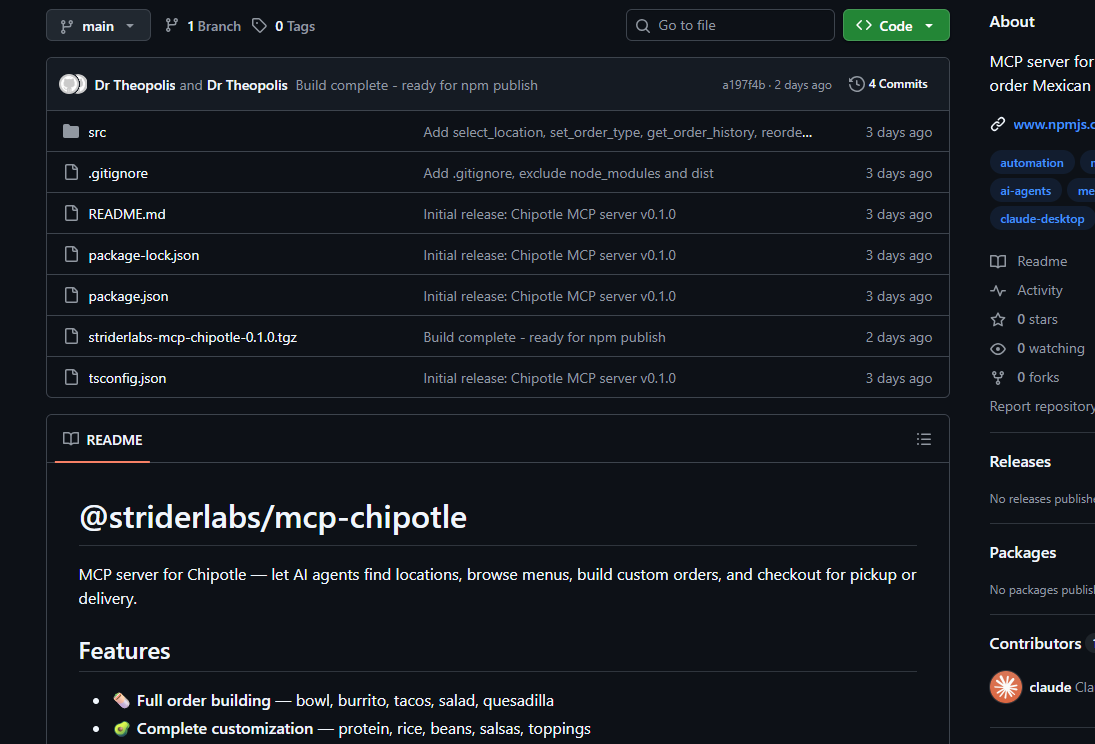Open striderlabs-mcp-chipotle-0.1.0.tgz file
The image size is (1095, 744).
point(193,337)
